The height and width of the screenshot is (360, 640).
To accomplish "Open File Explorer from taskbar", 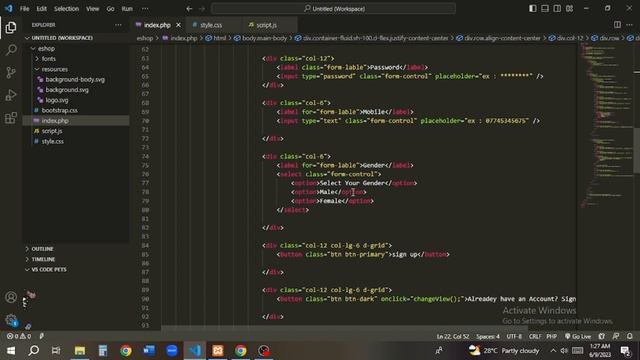I will point(80,351).
